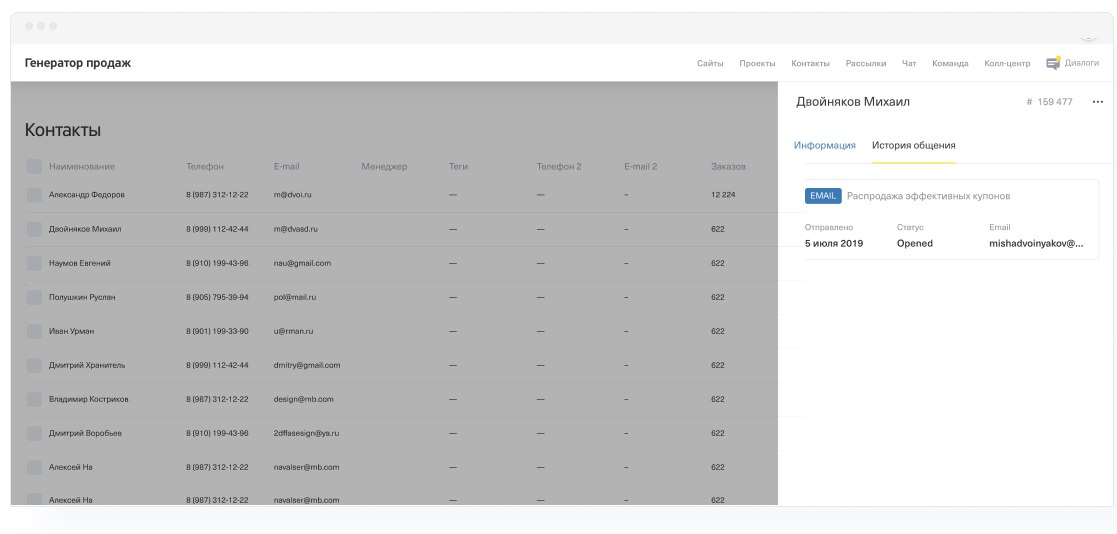Screen dimensions: 1117x534
Task: Click the Теги column header
Action: [458, 167]
